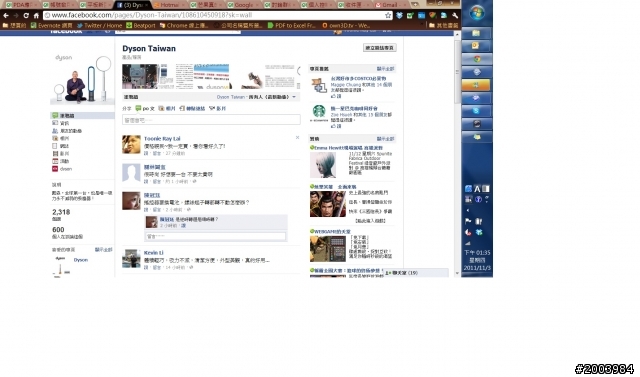Click the status update text box
640x377 pixels.
(211, 120)
